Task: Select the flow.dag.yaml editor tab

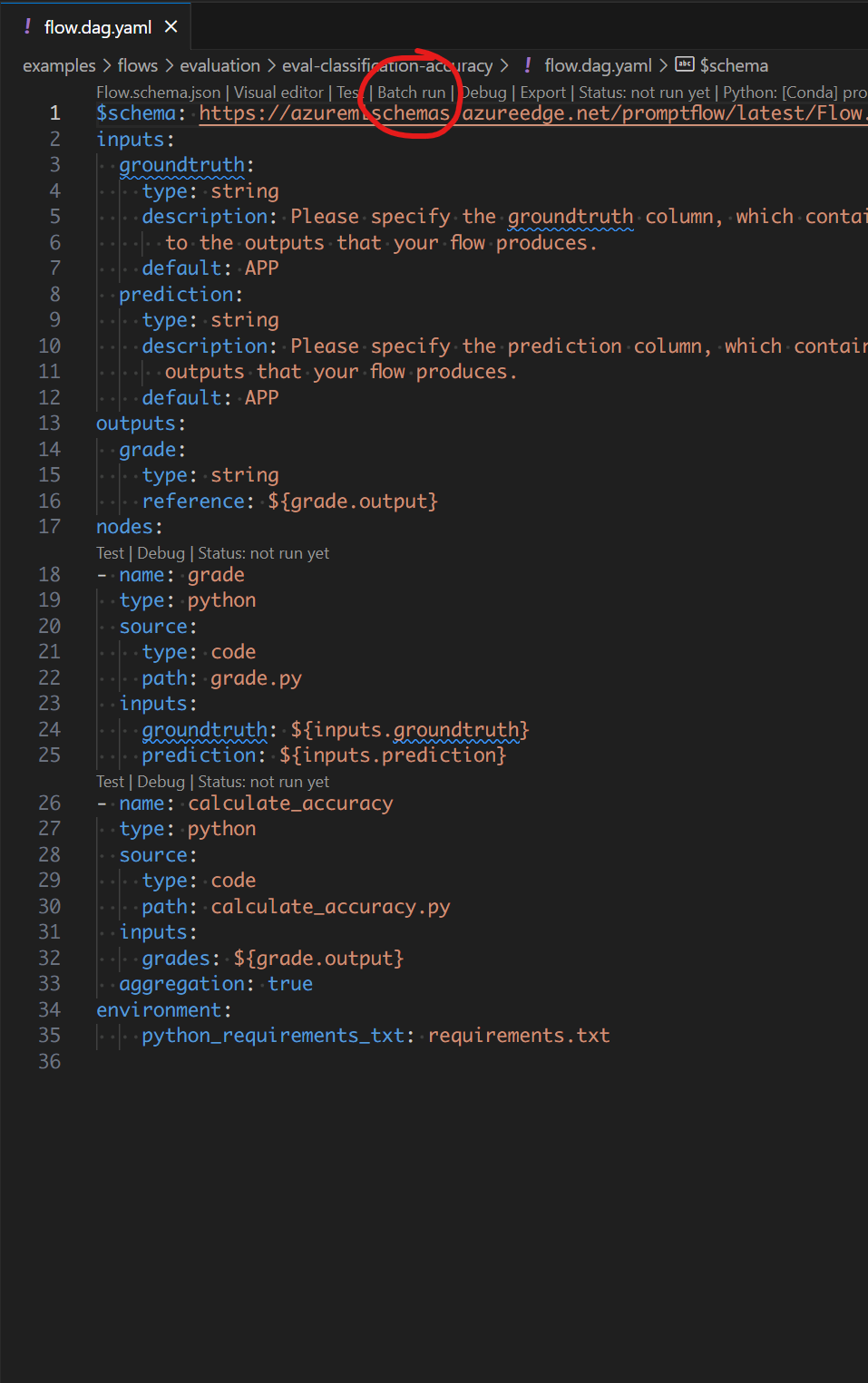Action: click(x=97, y=27)
